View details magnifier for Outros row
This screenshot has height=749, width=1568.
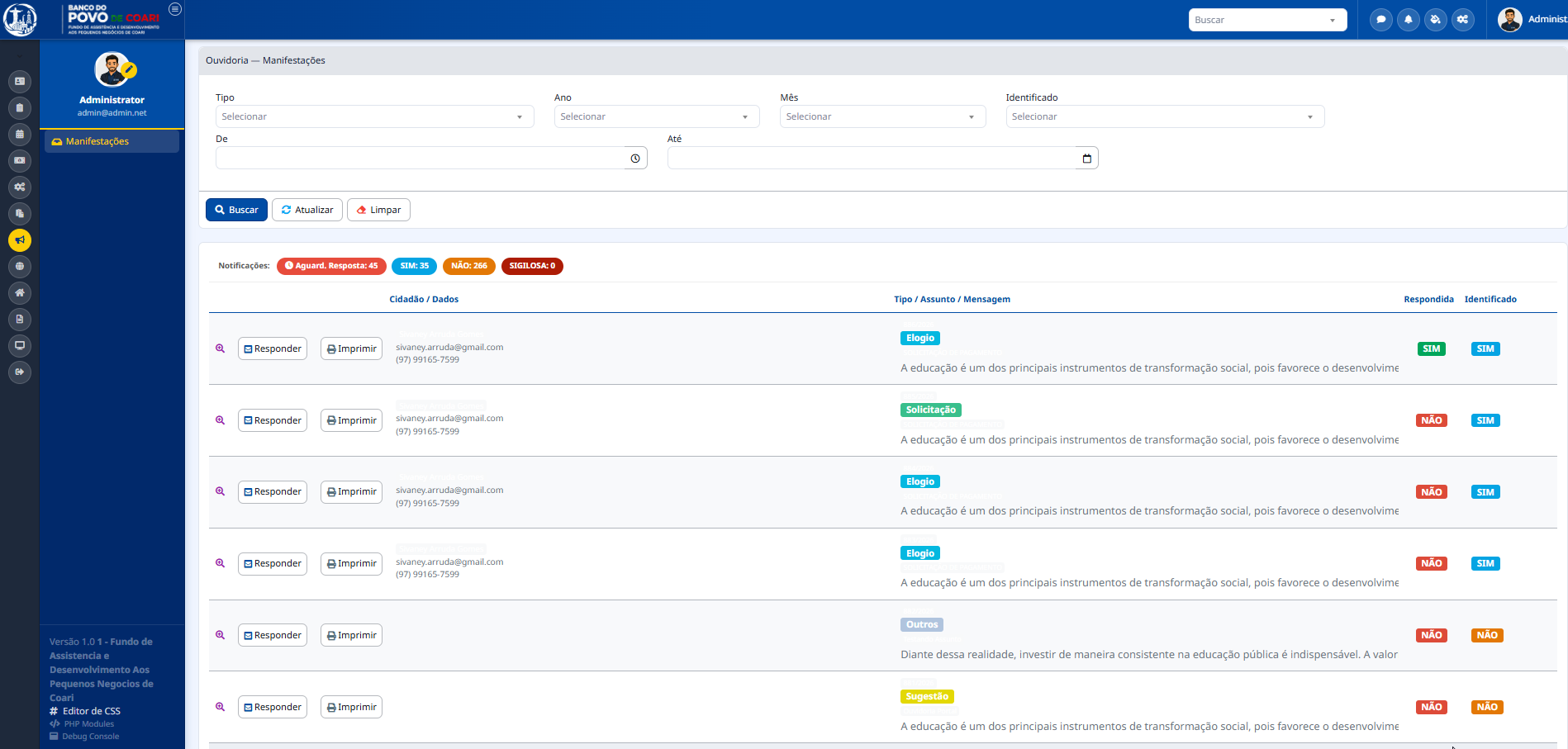tap(220, 635)
